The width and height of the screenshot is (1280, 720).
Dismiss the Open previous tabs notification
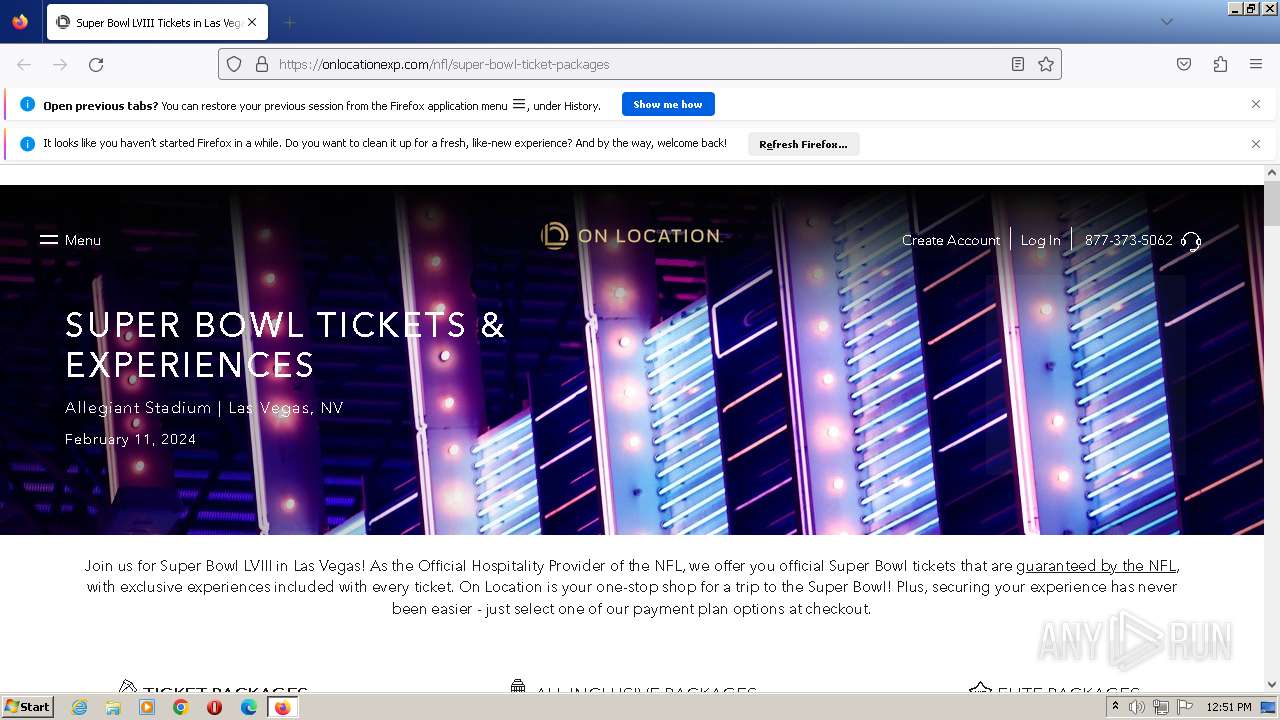pyautogui.click(x=1256, y=104)
